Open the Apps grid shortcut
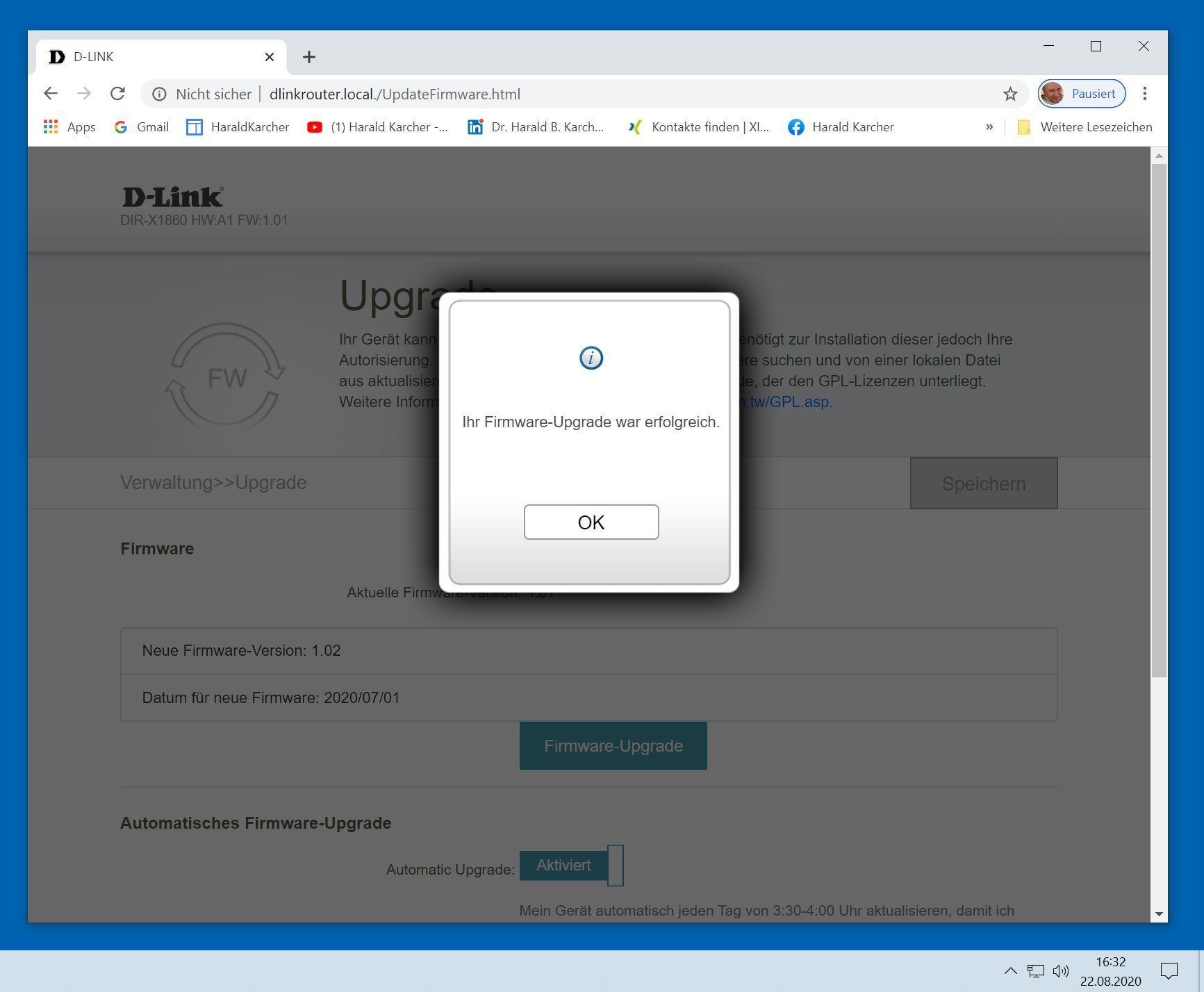The image size is (1204, 992). [69, 127]
